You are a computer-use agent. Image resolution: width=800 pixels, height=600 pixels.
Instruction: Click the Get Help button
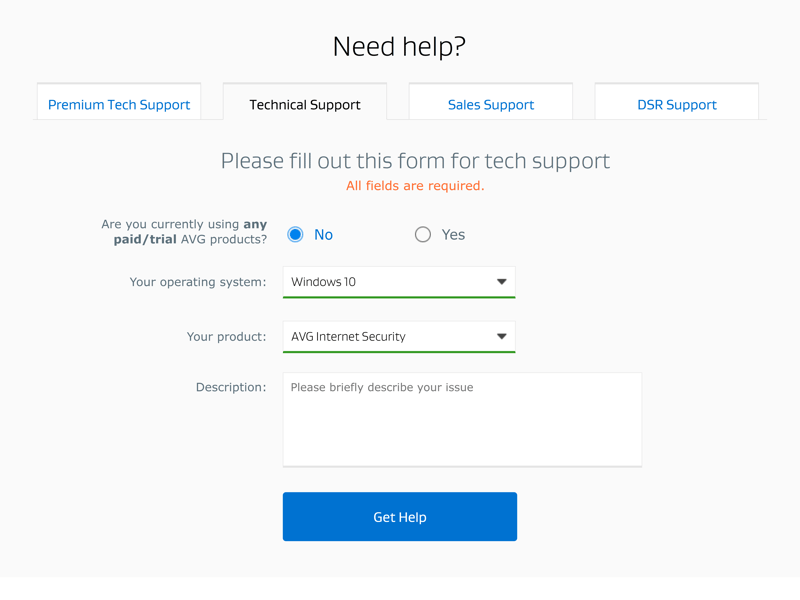pyautogui.click(x=400, y=517)
